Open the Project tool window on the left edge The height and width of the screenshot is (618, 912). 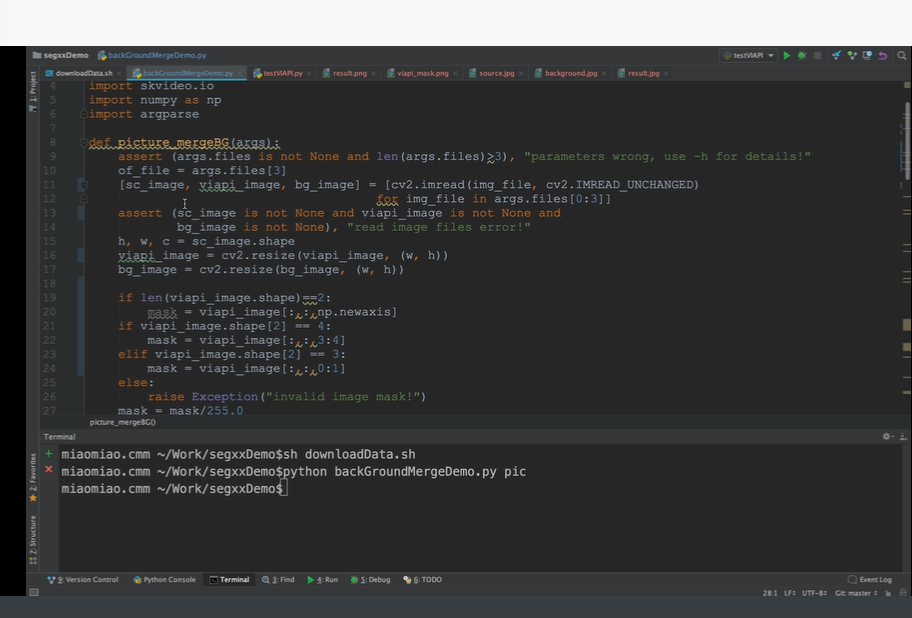[33, 91]
